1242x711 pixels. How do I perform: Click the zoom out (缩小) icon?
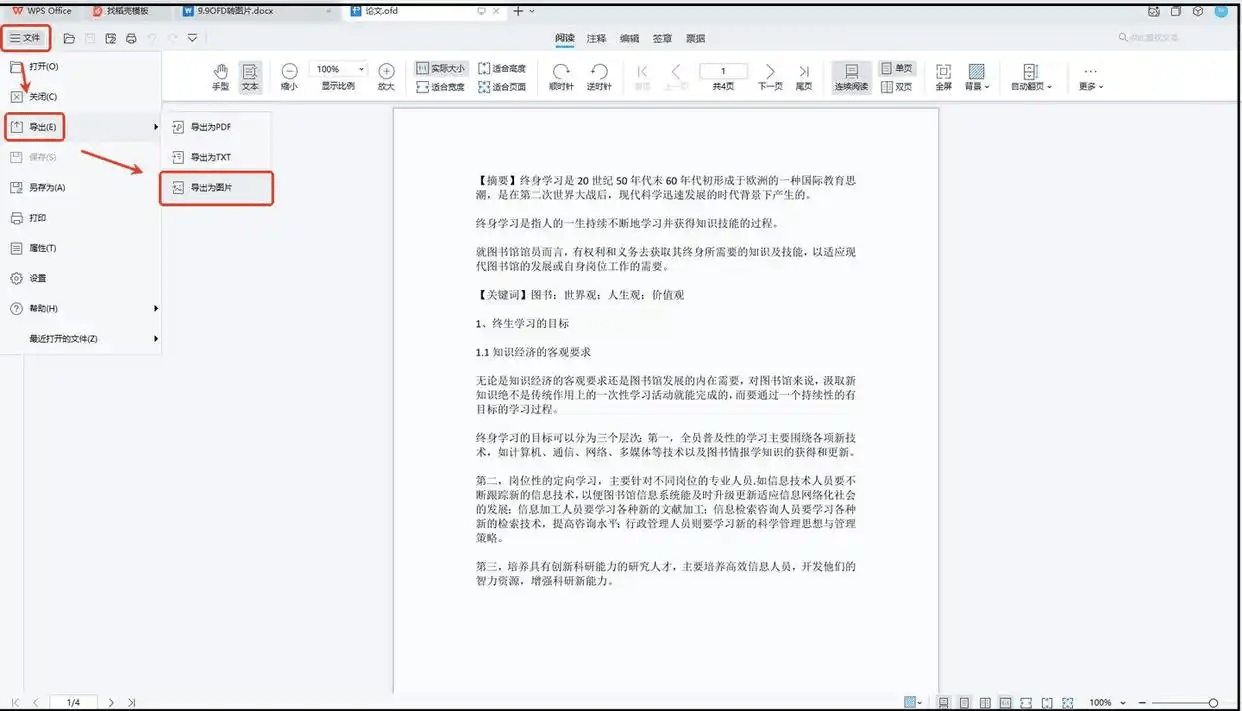tap(289, 77)
